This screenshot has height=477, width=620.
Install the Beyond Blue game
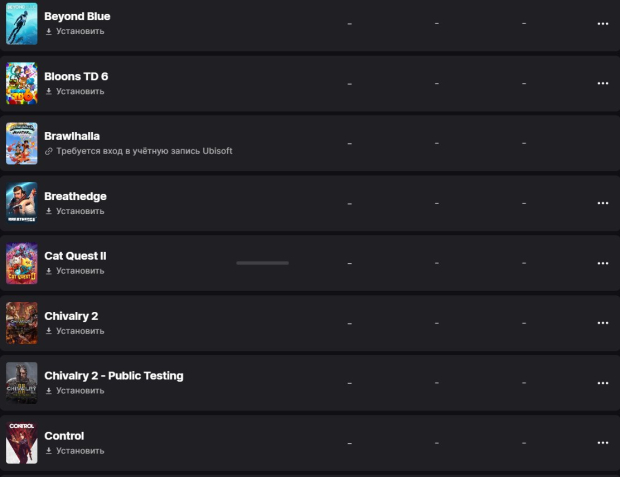pyautogui.click(x=75, y=31)
